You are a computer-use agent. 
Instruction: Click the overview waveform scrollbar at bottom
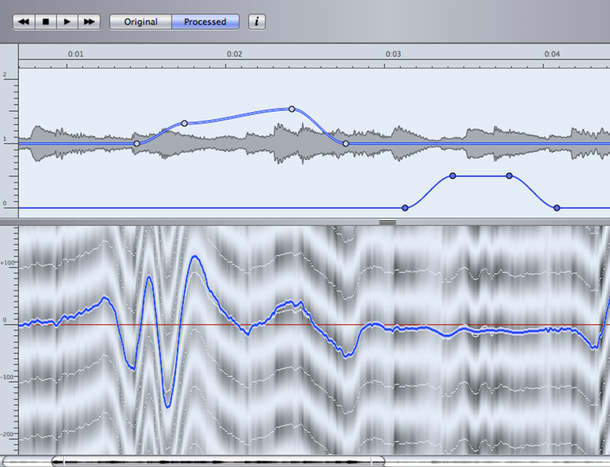(215, 461)
